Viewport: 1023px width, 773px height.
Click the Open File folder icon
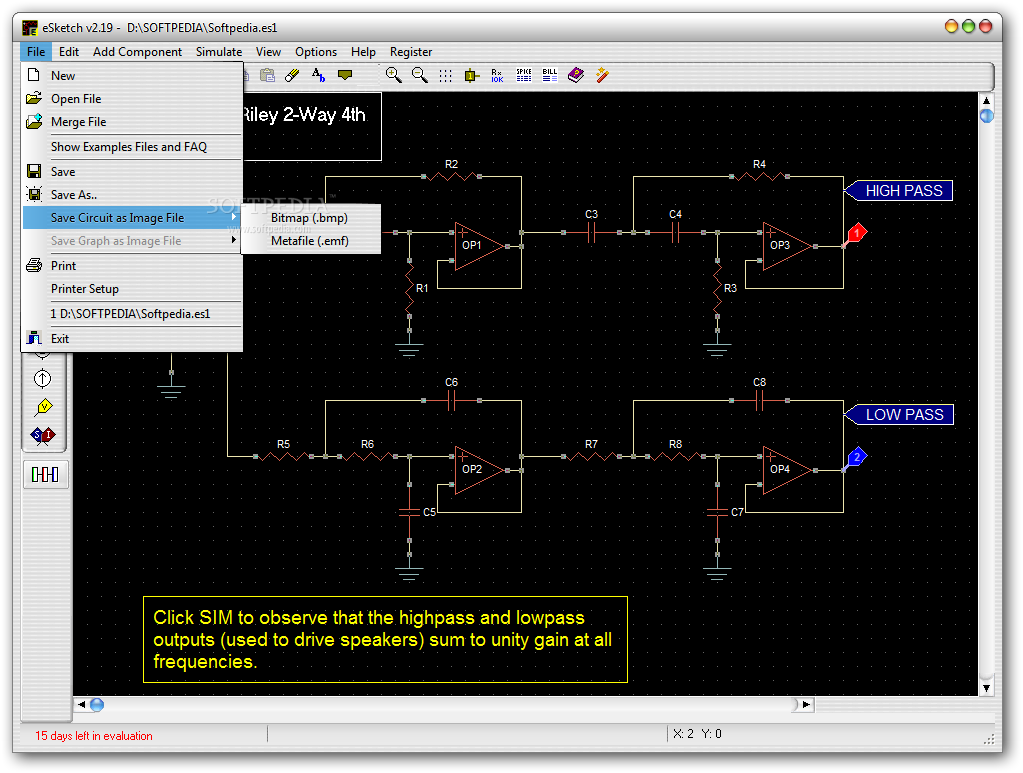(x=34, y=99)
